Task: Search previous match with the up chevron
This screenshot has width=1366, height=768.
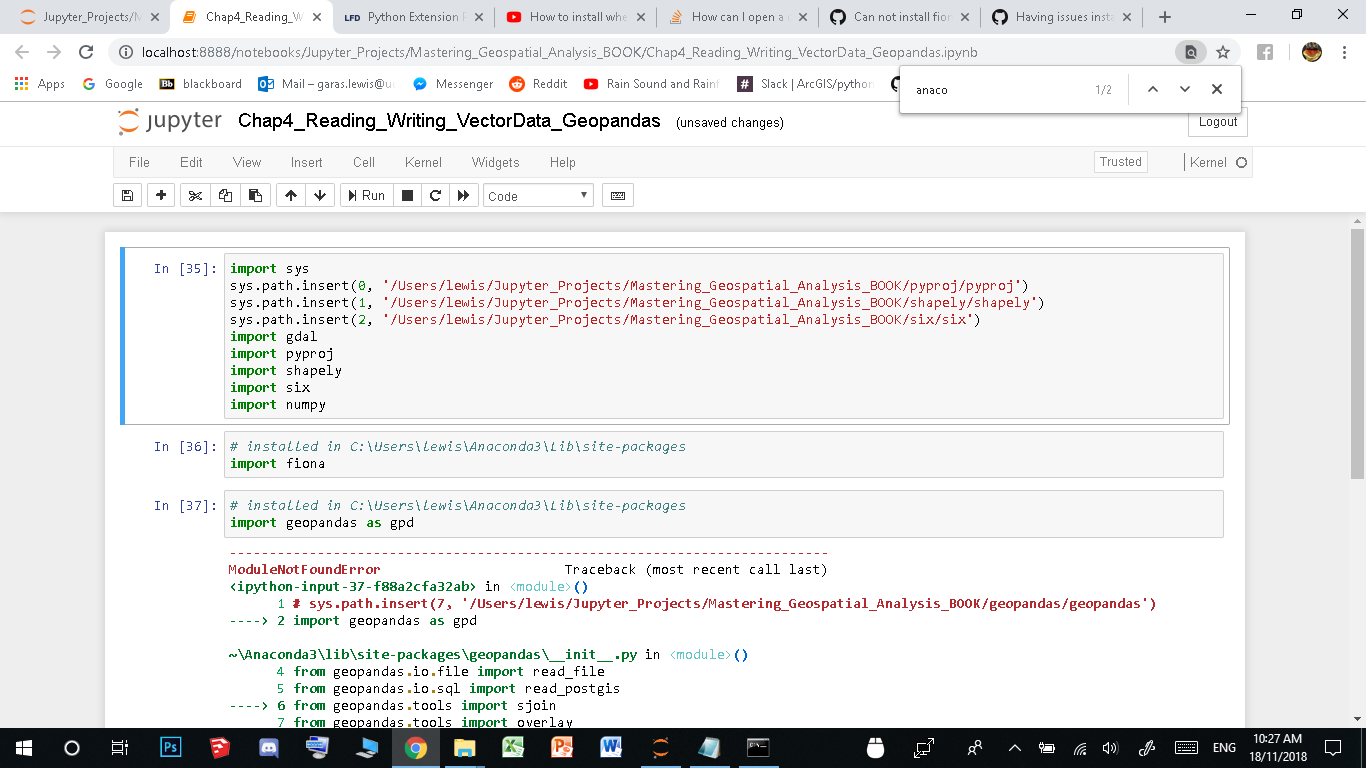Action: (1153, 89)
